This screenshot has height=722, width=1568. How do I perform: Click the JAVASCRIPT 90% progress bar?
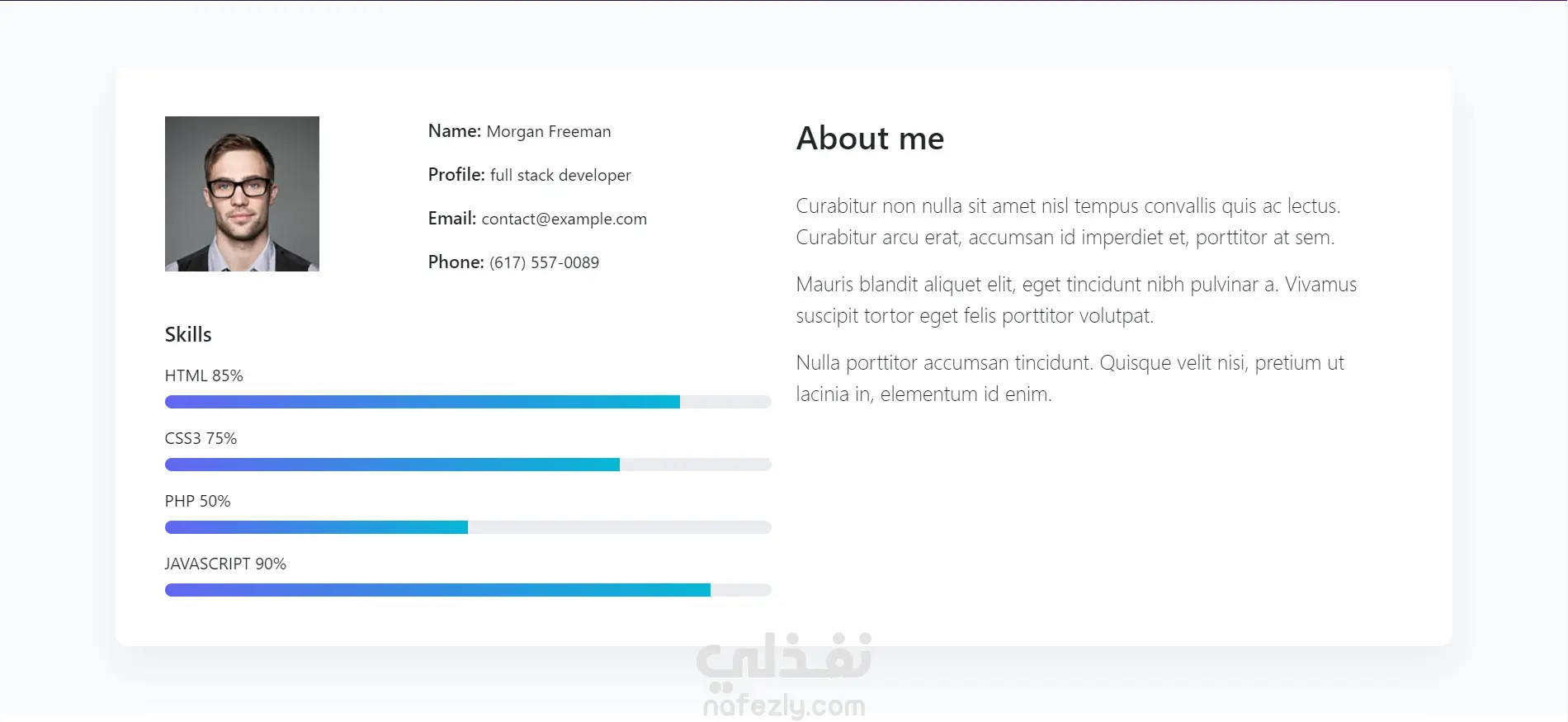pyautogui.click(x=468, y=590)
